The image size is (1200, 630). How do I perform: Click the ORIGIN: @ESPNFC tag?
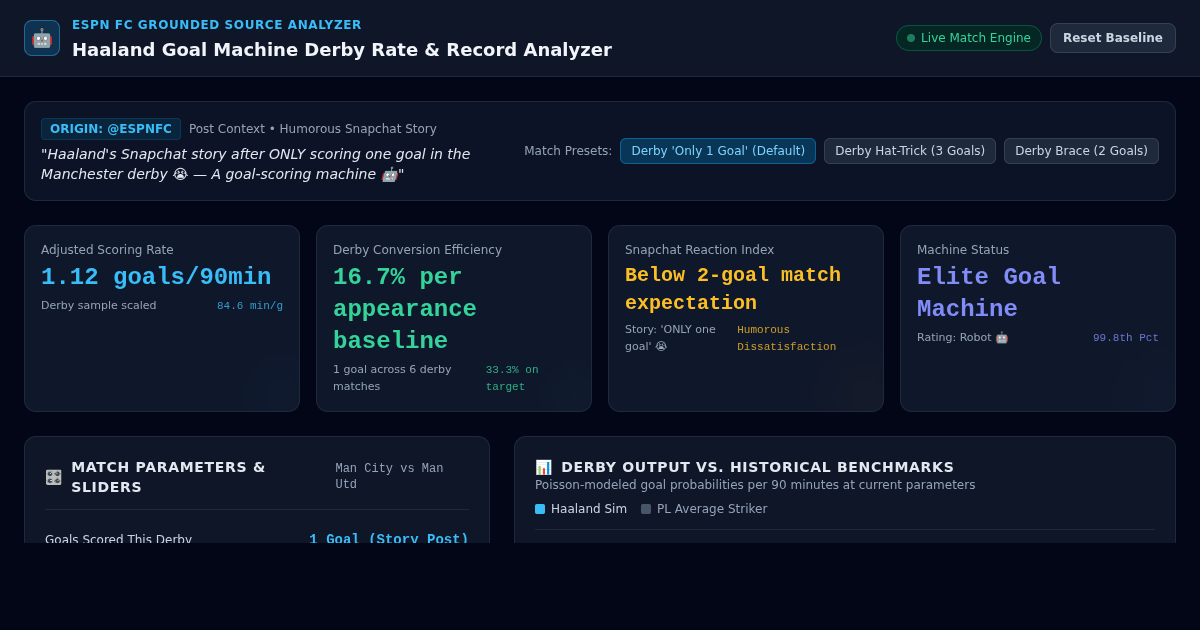111,129
